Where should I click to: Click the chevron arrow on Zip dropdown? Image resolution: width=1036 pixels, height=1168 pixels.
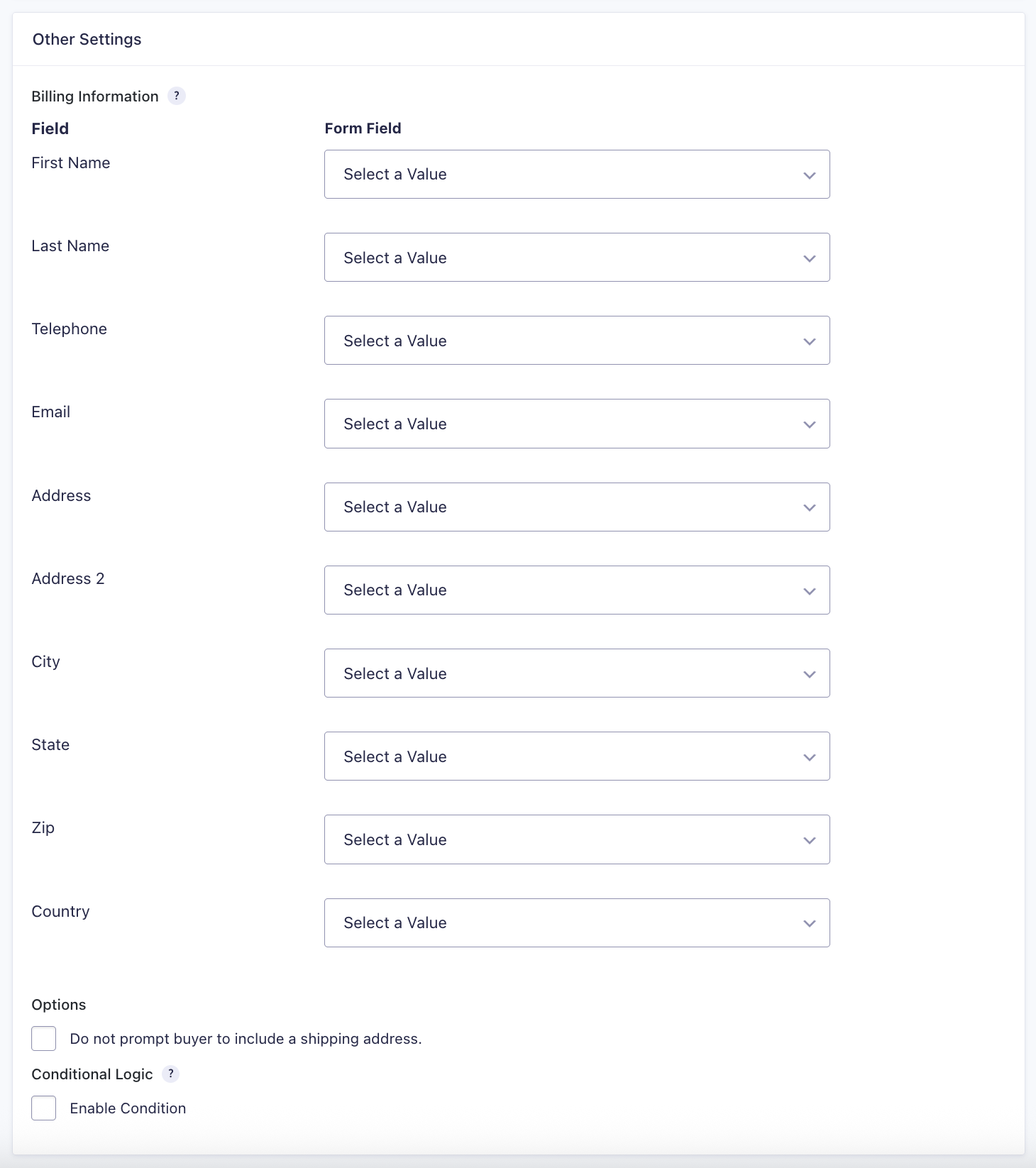[809, 840]
